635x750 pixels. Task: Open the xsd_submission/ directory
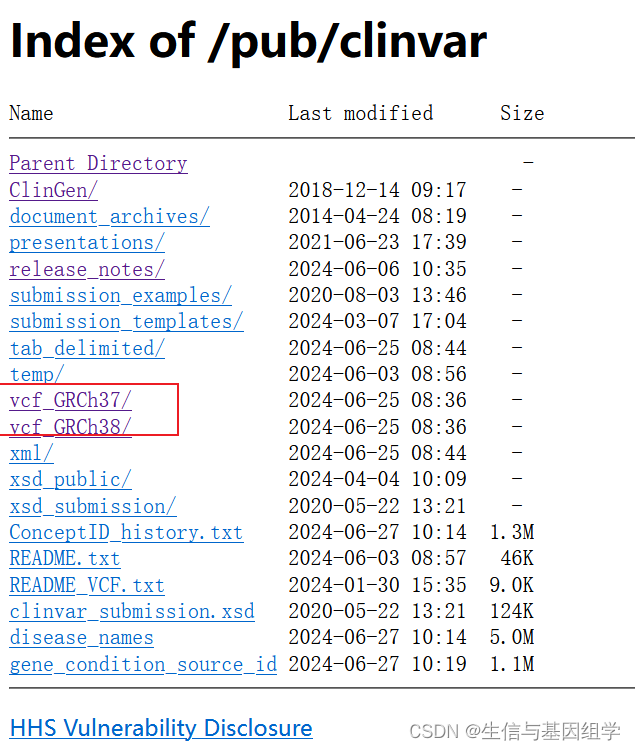93,507
